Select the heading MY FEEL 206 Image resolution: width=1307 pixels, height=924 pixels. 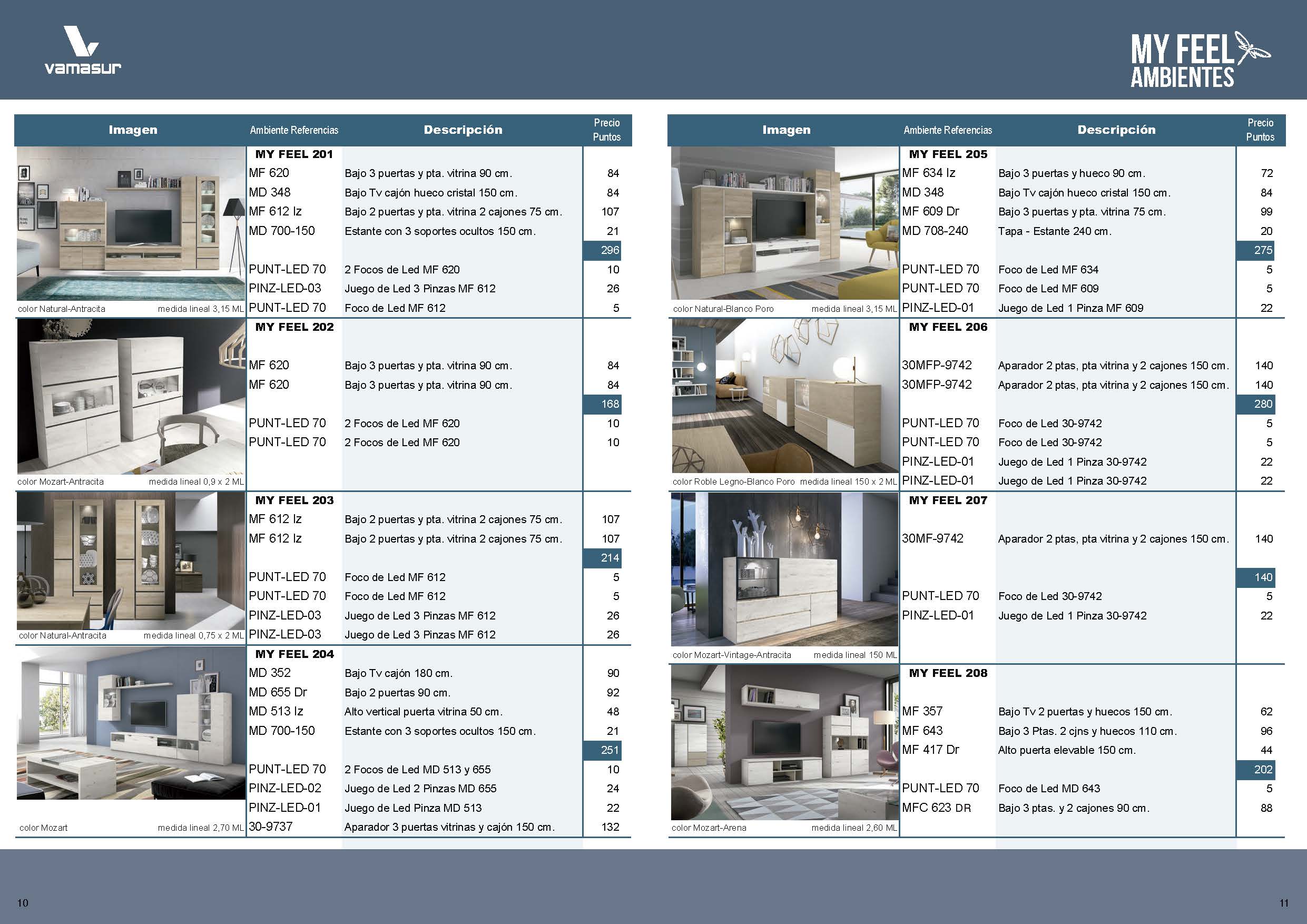(948, 327)
